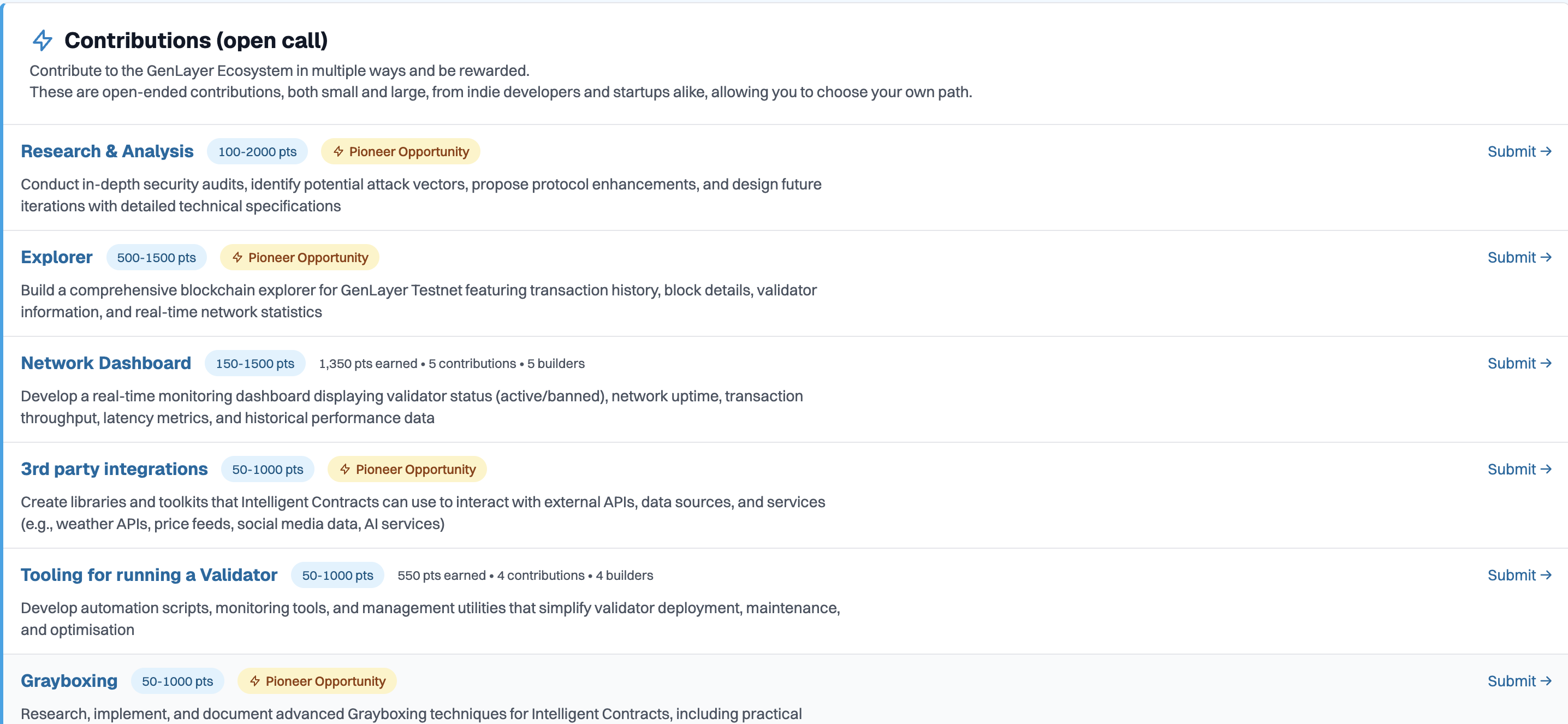Submit an Explorer contribution
Screen dimensions: 1568x724
tap(1511, 258)
